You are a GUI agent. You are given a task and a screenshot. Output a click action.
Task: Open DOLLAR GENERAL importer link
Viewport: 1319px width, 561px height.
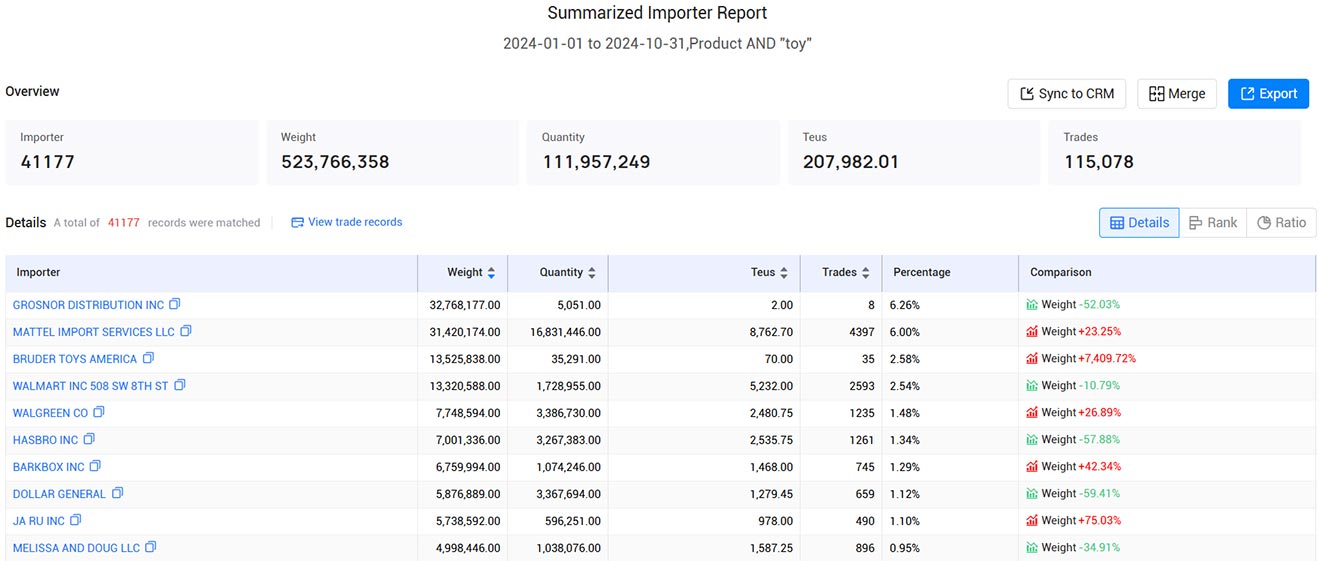pos(59,494)
